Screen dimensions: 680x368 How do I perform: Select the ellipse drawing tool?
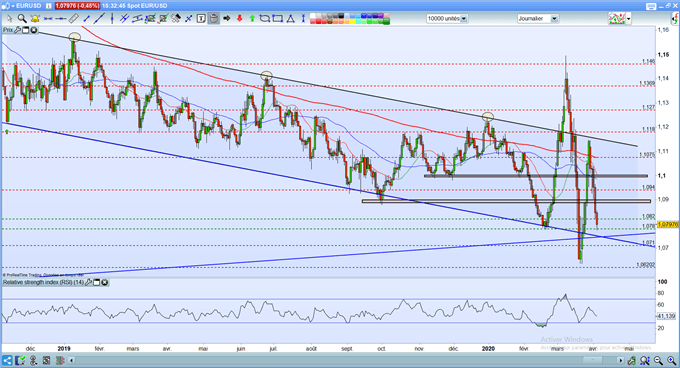point(265,19)
